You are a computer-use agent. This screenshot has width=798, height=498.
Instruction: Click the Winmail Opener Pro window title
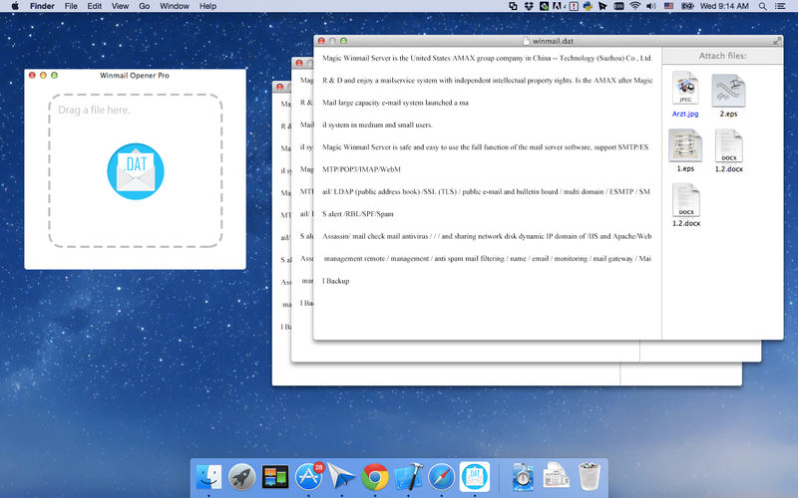pos(134,75)
